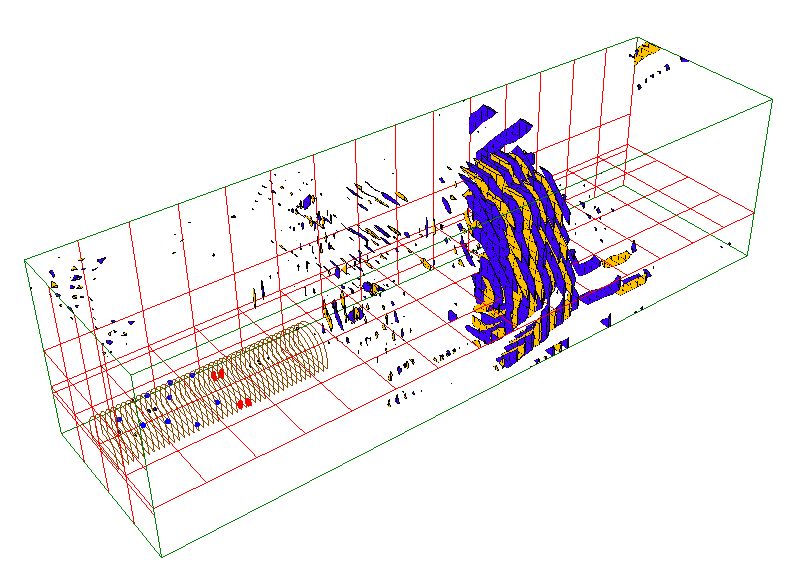810x579 pixels.
Task: Select upper elongated orange-blue slab right of cluster
Action: click(x=617, y=258)
